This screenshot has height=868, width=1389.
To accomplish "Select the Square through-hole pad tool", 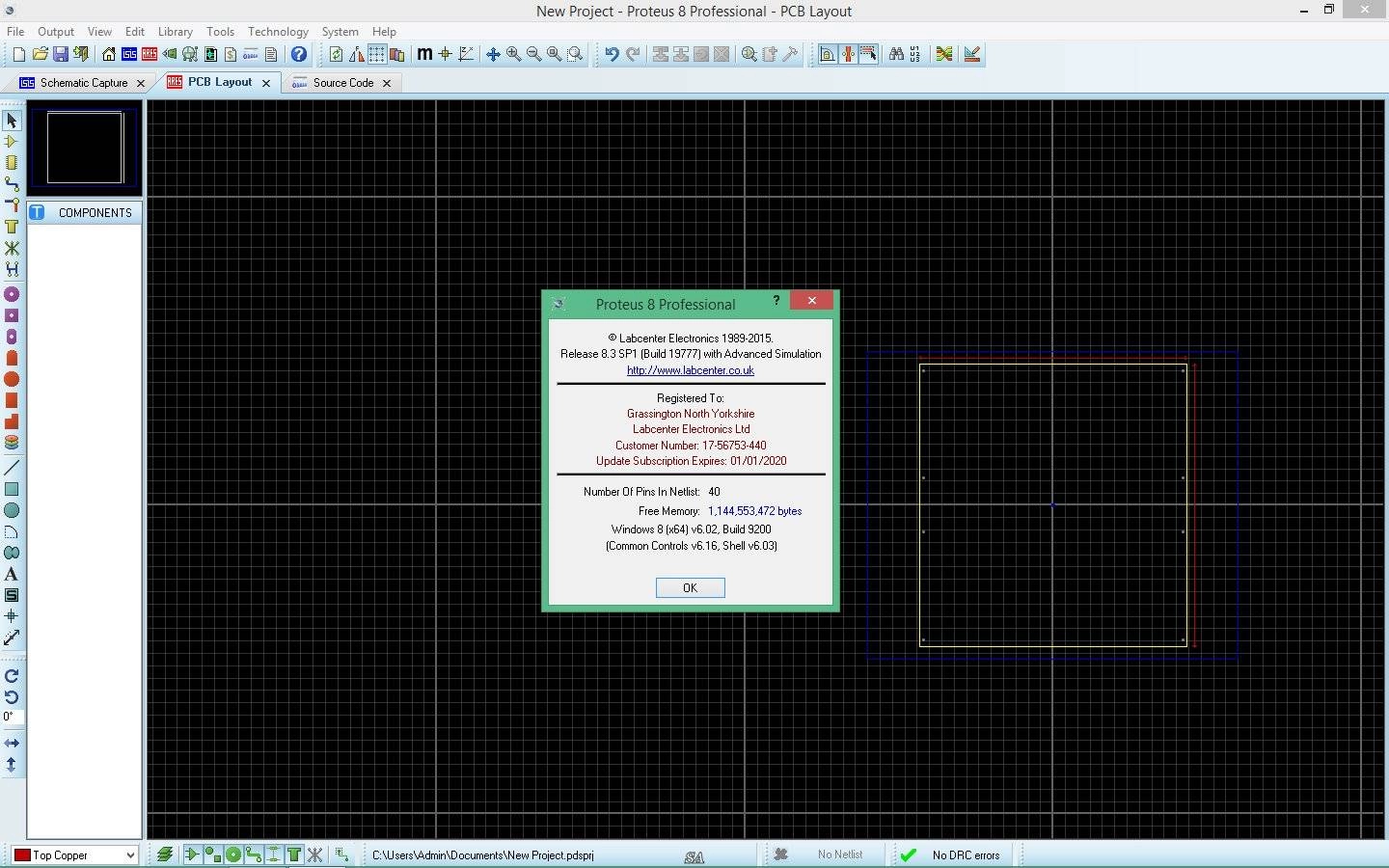I will click(12, 315).
